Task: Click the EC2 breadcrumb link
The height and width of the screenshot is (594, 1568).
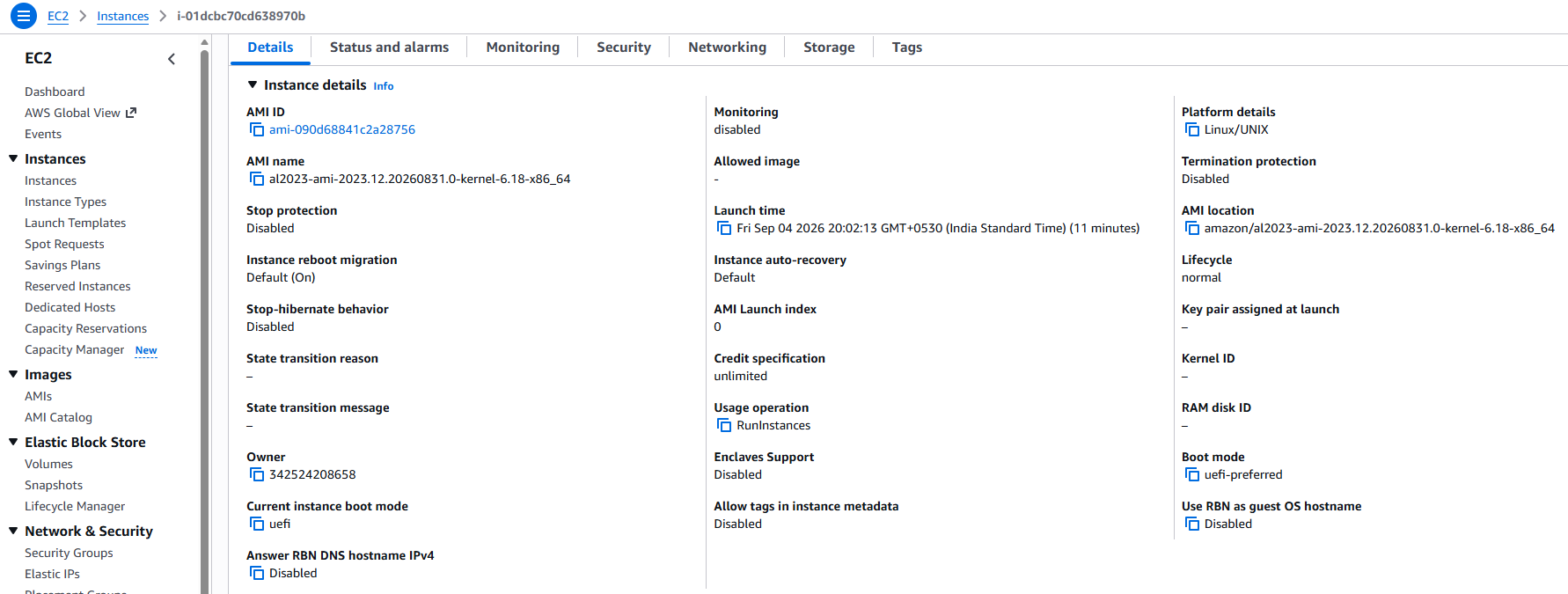Action: click(58, 16)
